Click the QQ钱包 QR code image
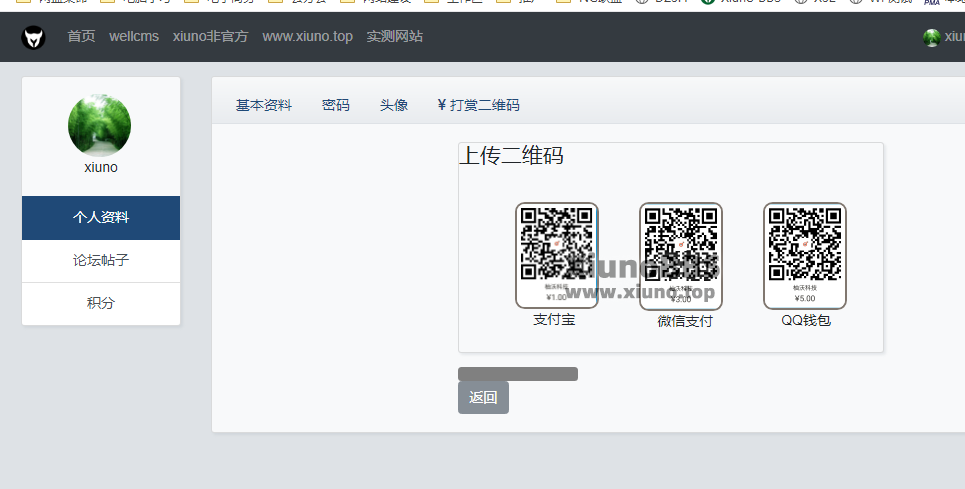Viewport: 965px width, 489px height. (x=805, y=256)
